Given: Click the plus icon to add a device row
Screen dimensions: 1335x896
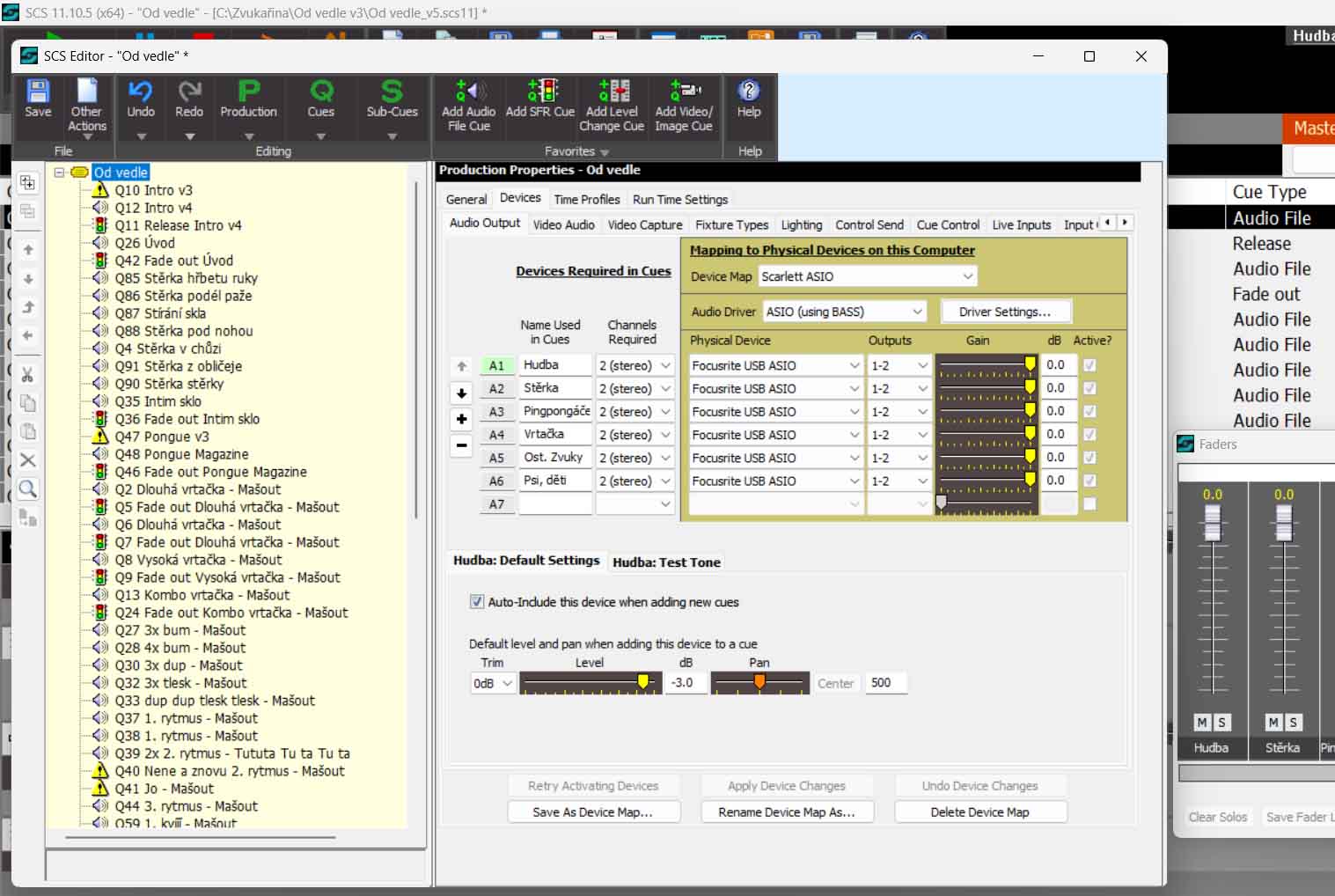Looking at the screenshot, I should click(x=461, y=419).
